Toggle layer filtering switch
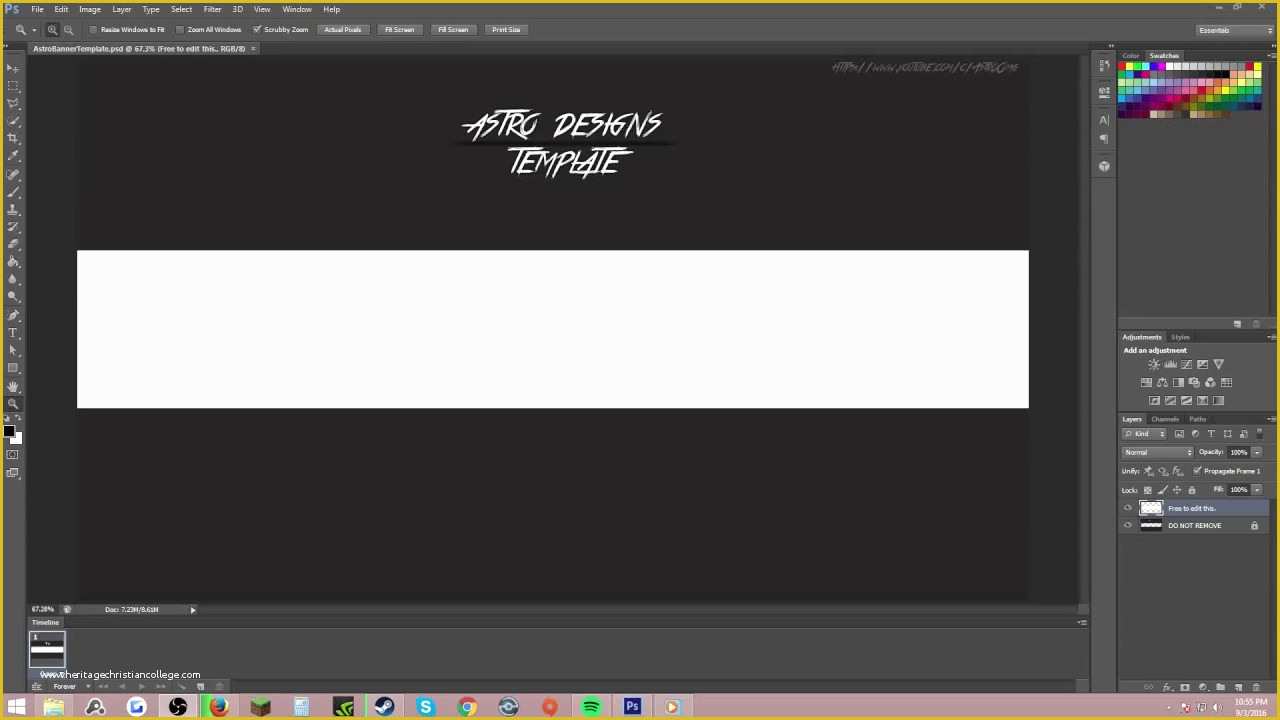 click(1259, 434)
